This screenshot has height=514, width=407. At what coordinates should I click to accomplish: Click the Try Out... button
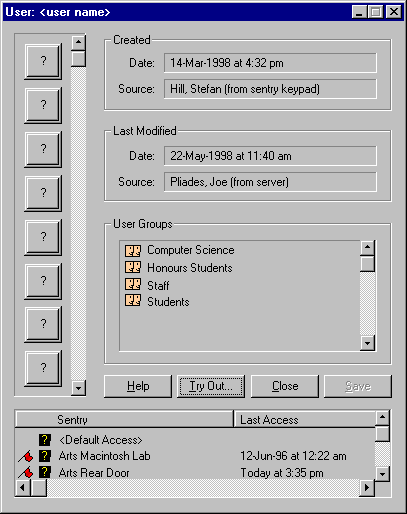(x=211, y=386)
